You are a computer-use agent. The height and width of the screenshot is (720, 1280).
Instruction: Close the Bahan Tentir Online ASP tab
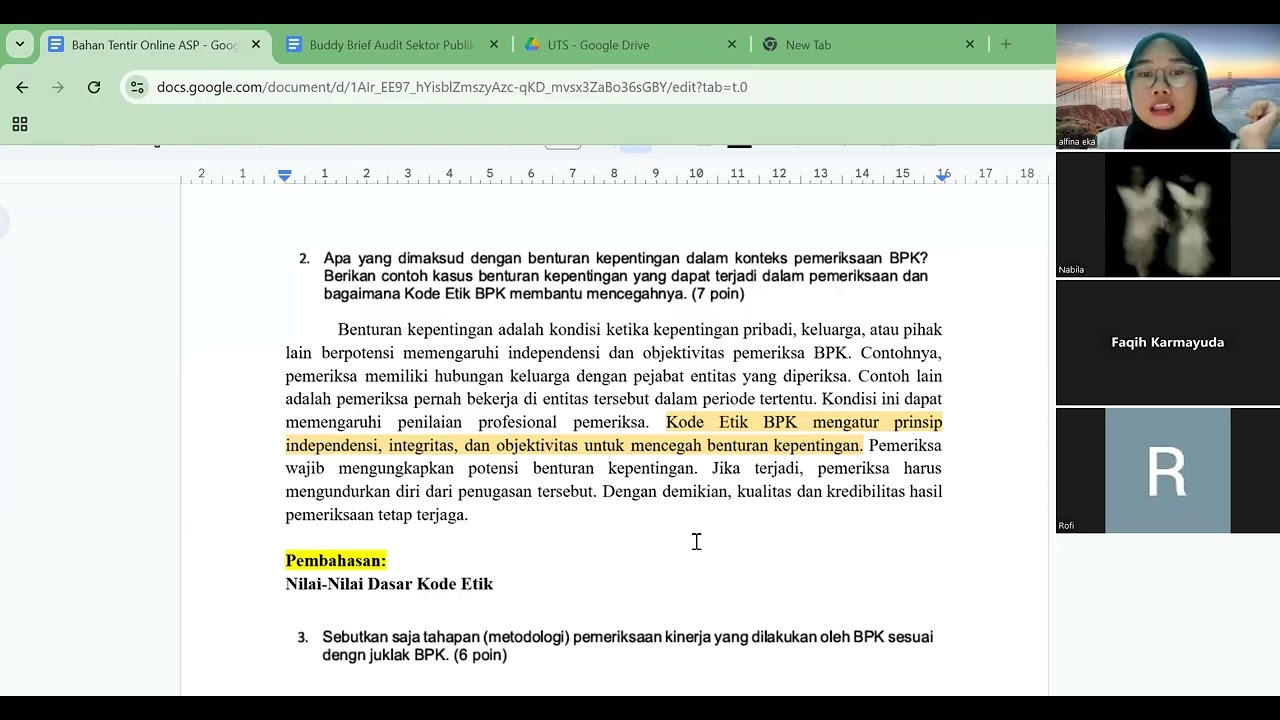256,45
